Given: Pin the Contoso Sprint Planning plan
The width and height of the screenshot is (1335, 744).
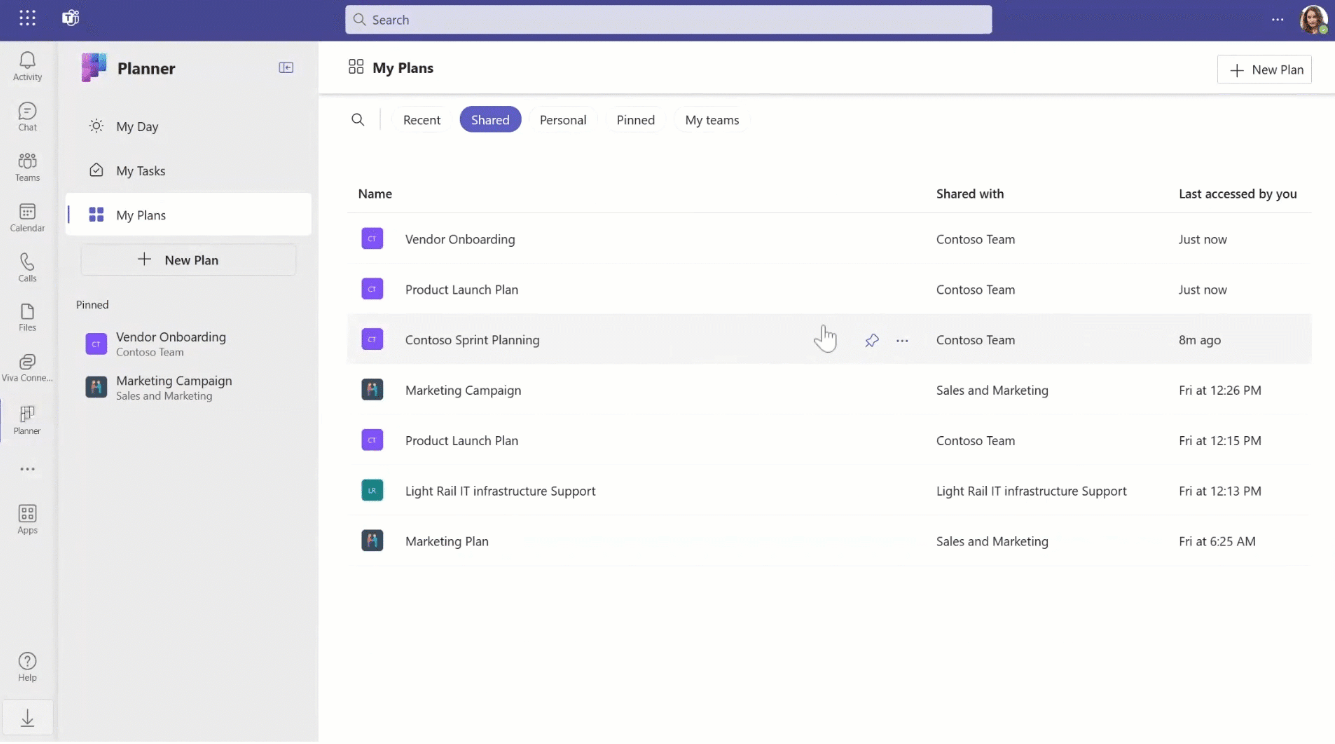Looking at the screenshot, I should (x=872, y=340).
